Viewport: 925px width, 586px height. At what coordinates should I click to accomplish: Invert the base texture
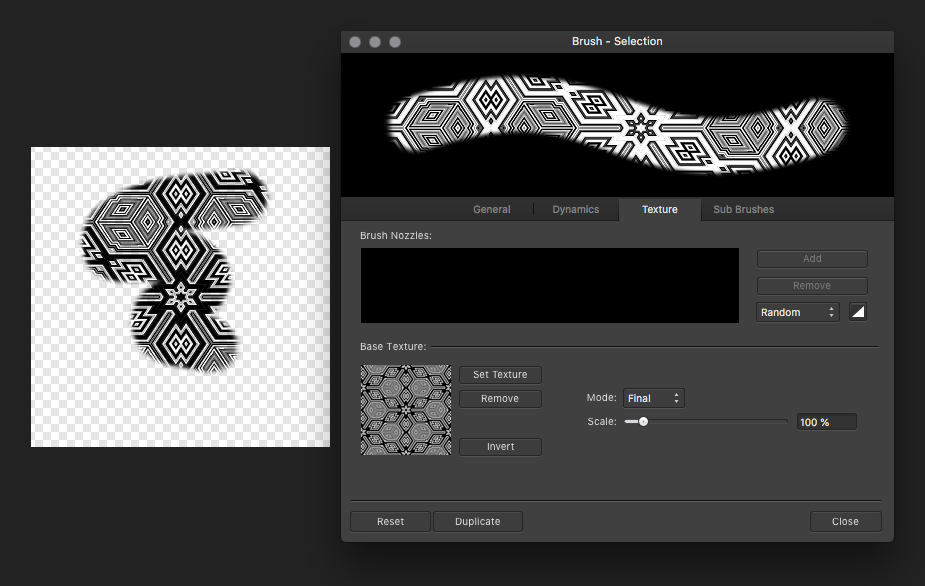pyautogui.click(x=500, y=446)
